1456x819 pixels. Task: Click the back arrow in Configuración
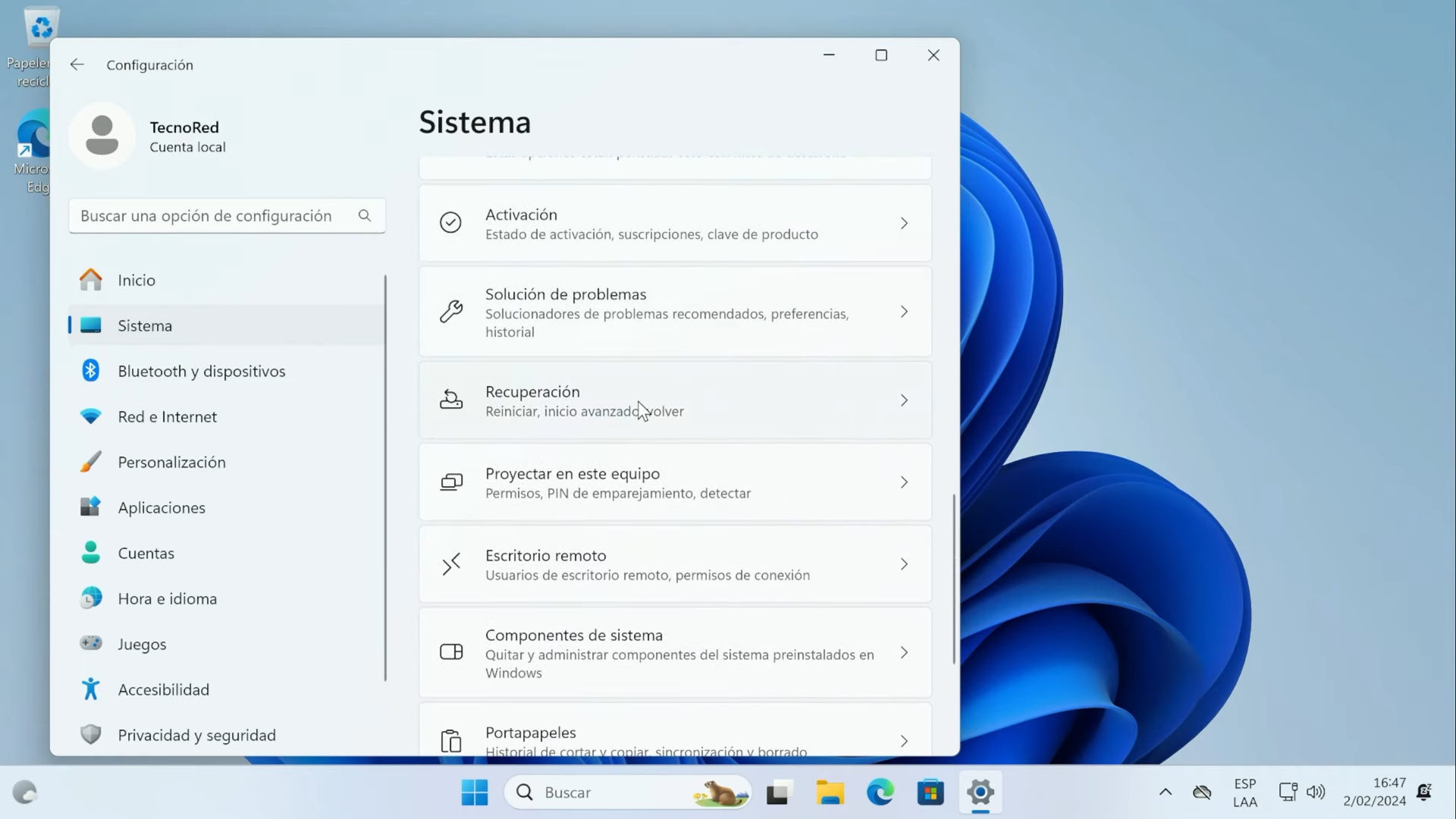pos(77,64)
